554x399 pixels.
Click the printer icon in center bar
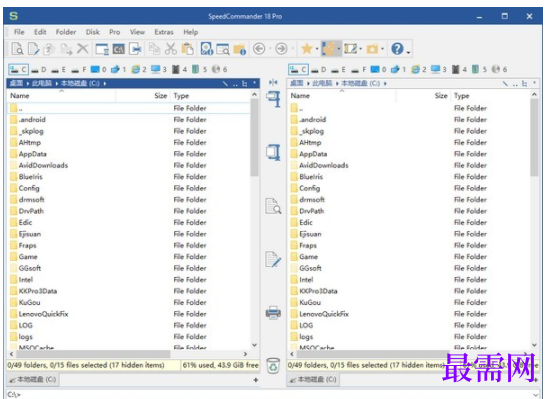(273, 313)
